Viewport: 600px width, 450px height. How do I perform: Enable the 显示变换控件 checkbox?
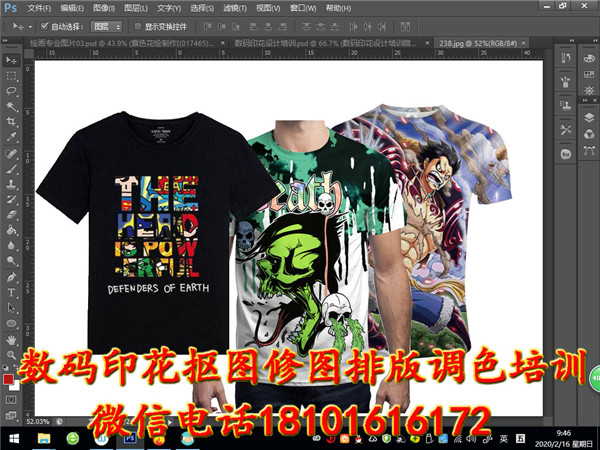[x=137, y=26]
